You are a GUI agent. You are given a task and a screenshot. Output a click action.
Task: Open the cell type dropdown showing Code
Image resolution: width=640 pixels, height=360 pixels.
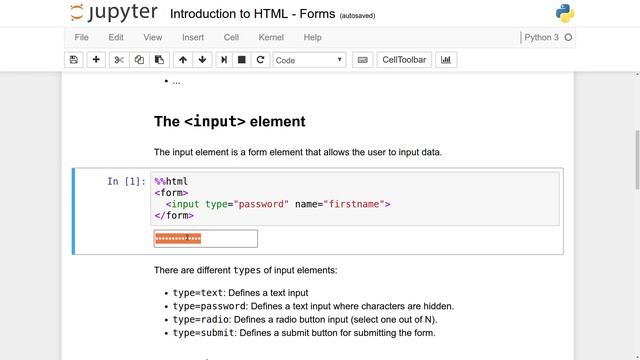click(309, 60)
